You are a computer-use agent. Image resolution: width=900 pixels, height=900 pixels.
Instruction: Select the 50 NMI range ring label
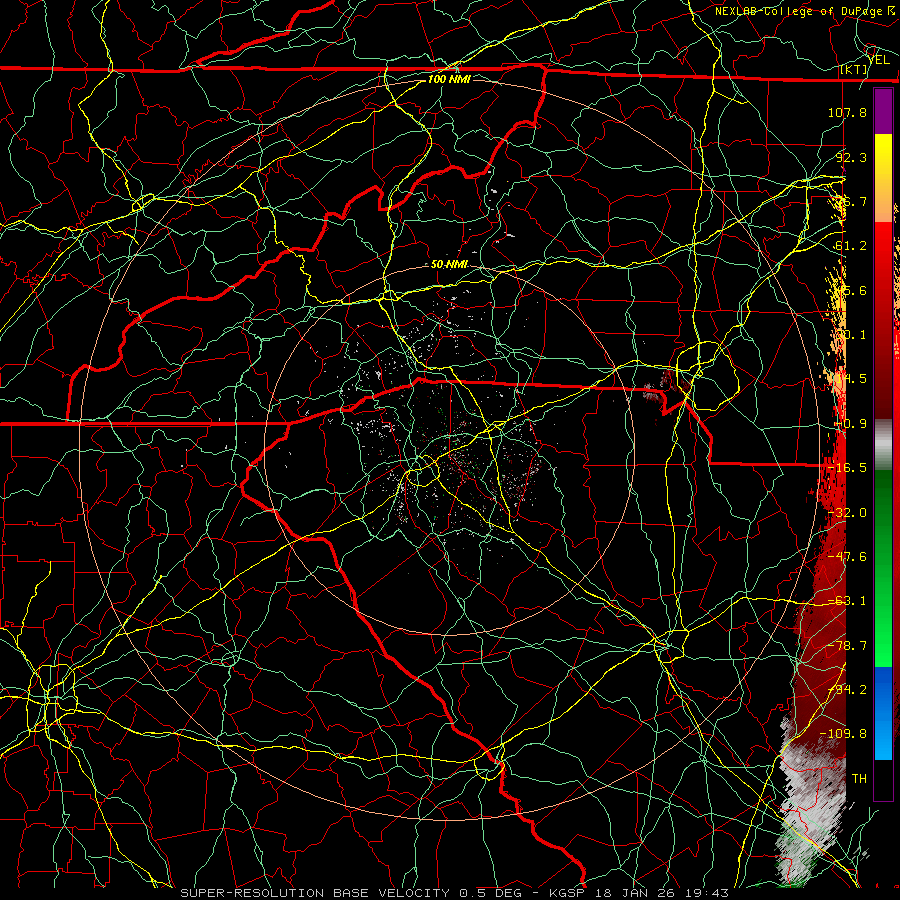(x=449, y=265)
